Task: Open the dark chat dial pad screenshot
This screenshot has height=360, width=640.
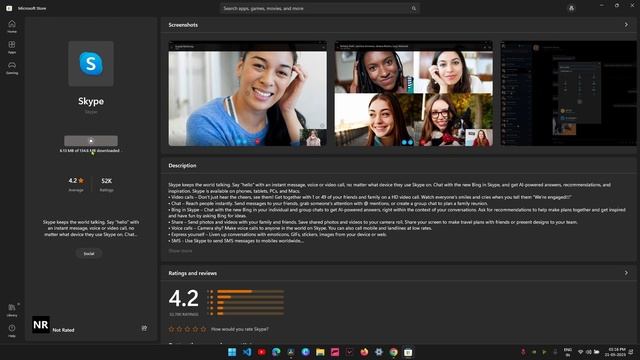Action: pos(569,93)
